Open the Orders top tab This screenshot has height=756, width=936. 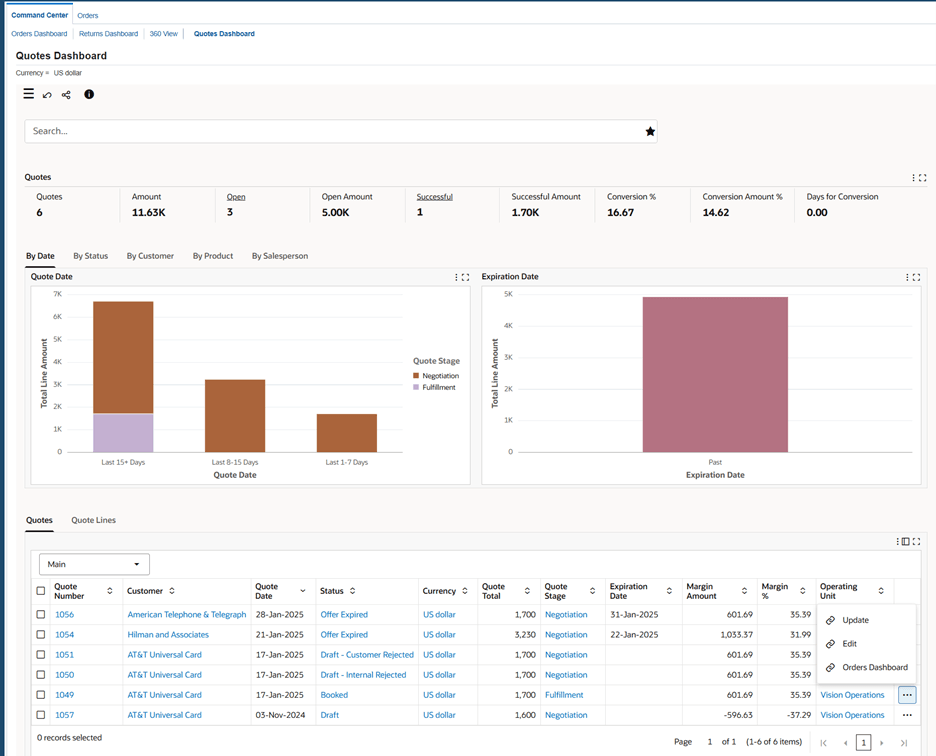pos(88,16)
